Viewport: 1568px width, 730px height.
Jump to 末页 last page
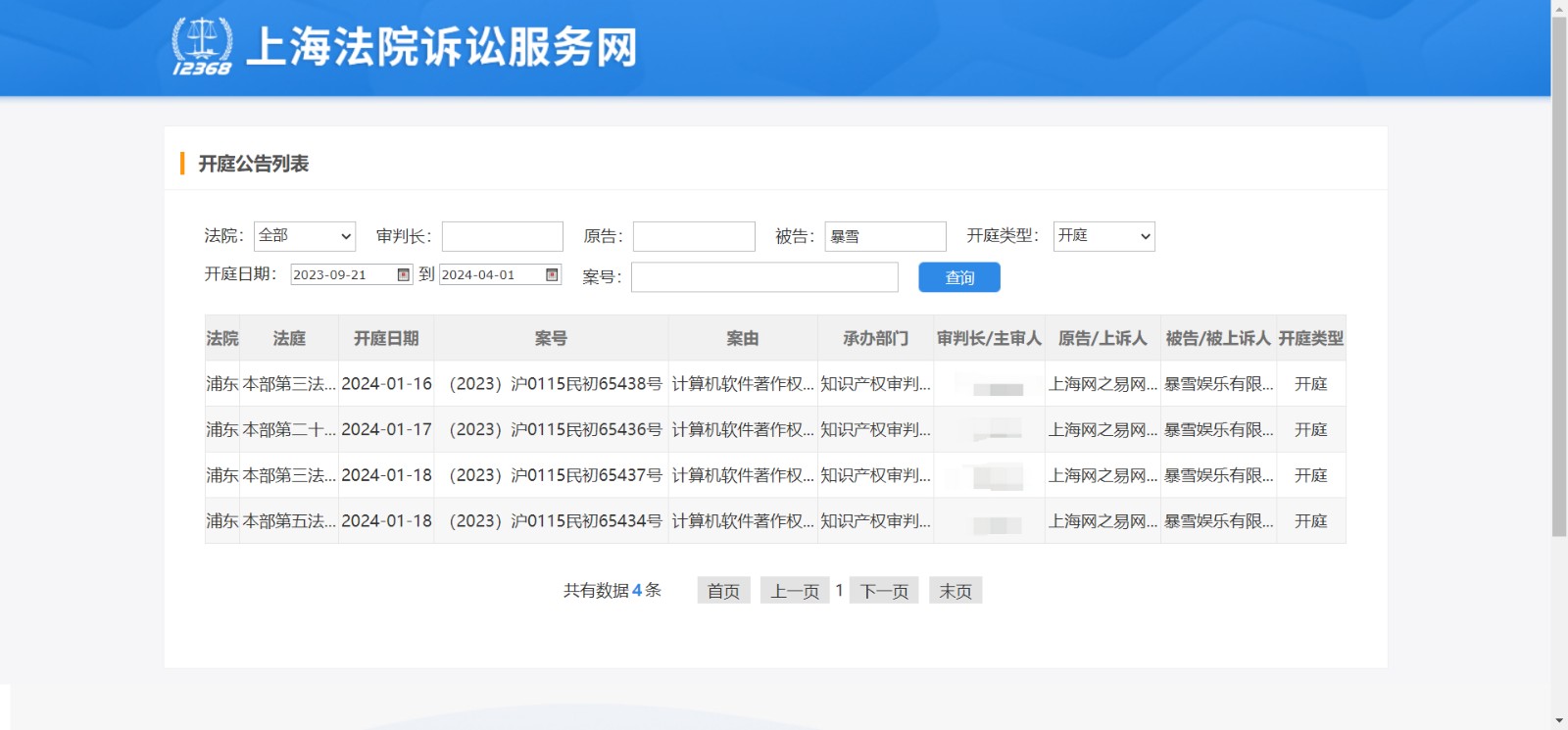pyautogui.click(x=955, y=591)
